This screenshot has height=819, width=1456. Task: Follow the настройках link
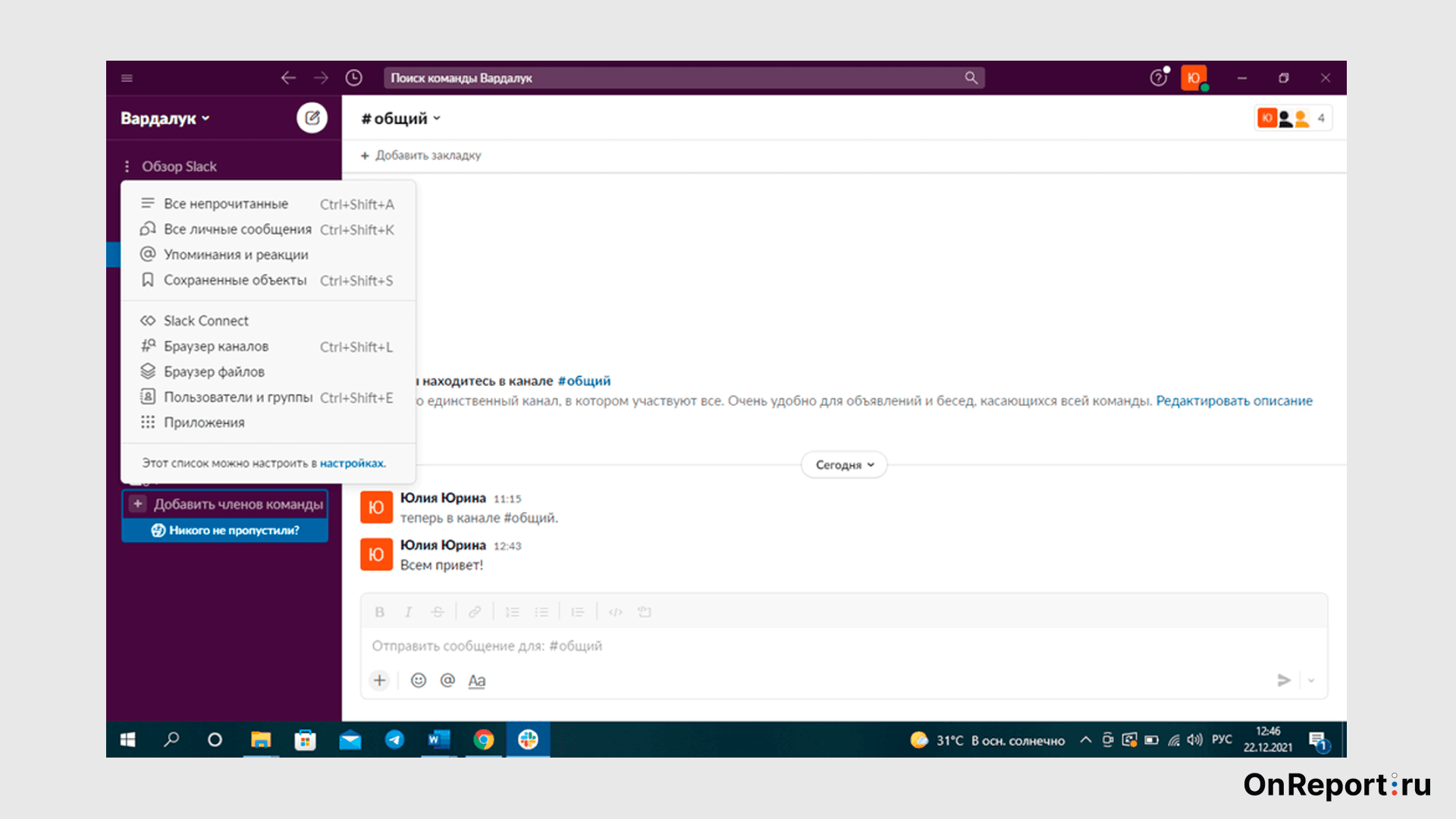click(353, 463)
